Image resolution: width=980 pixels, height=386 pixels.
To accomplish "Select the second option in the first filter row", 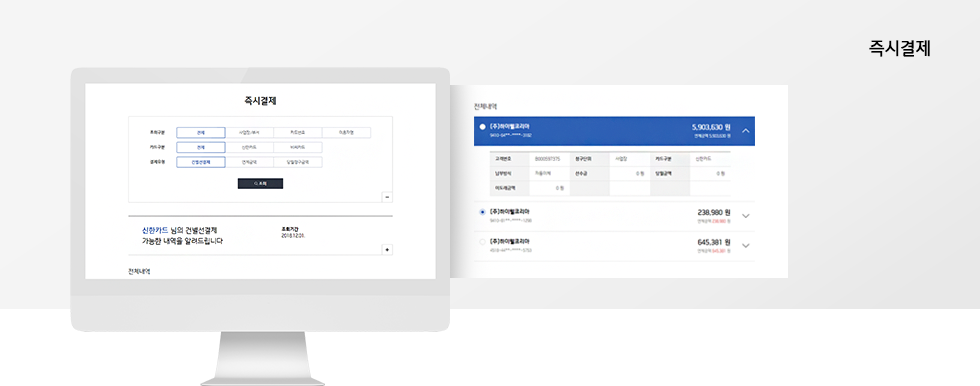I will pos(249,132).
